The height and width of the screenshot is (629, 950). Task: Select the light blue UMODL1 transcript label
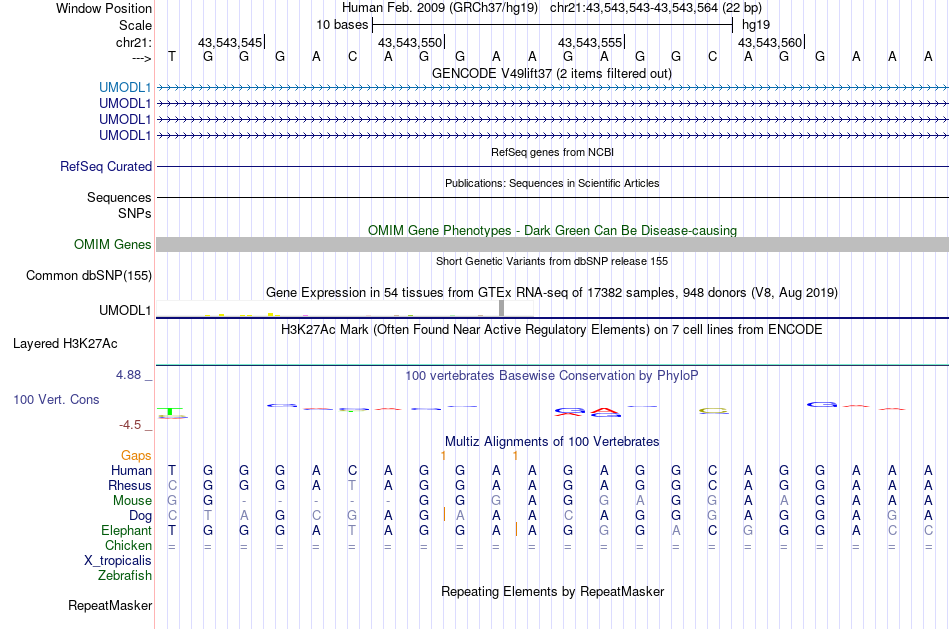(x=125, y=88)
